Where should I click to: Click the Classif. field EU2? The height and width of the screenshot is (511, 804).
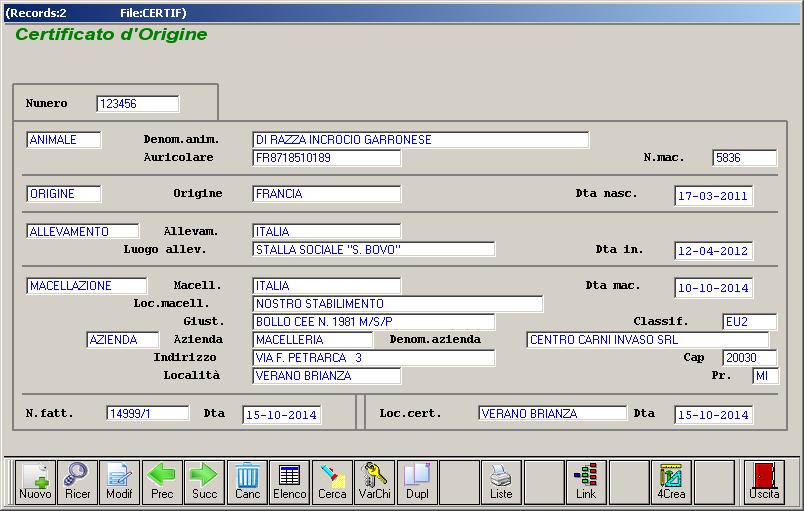tap(749, 321)
